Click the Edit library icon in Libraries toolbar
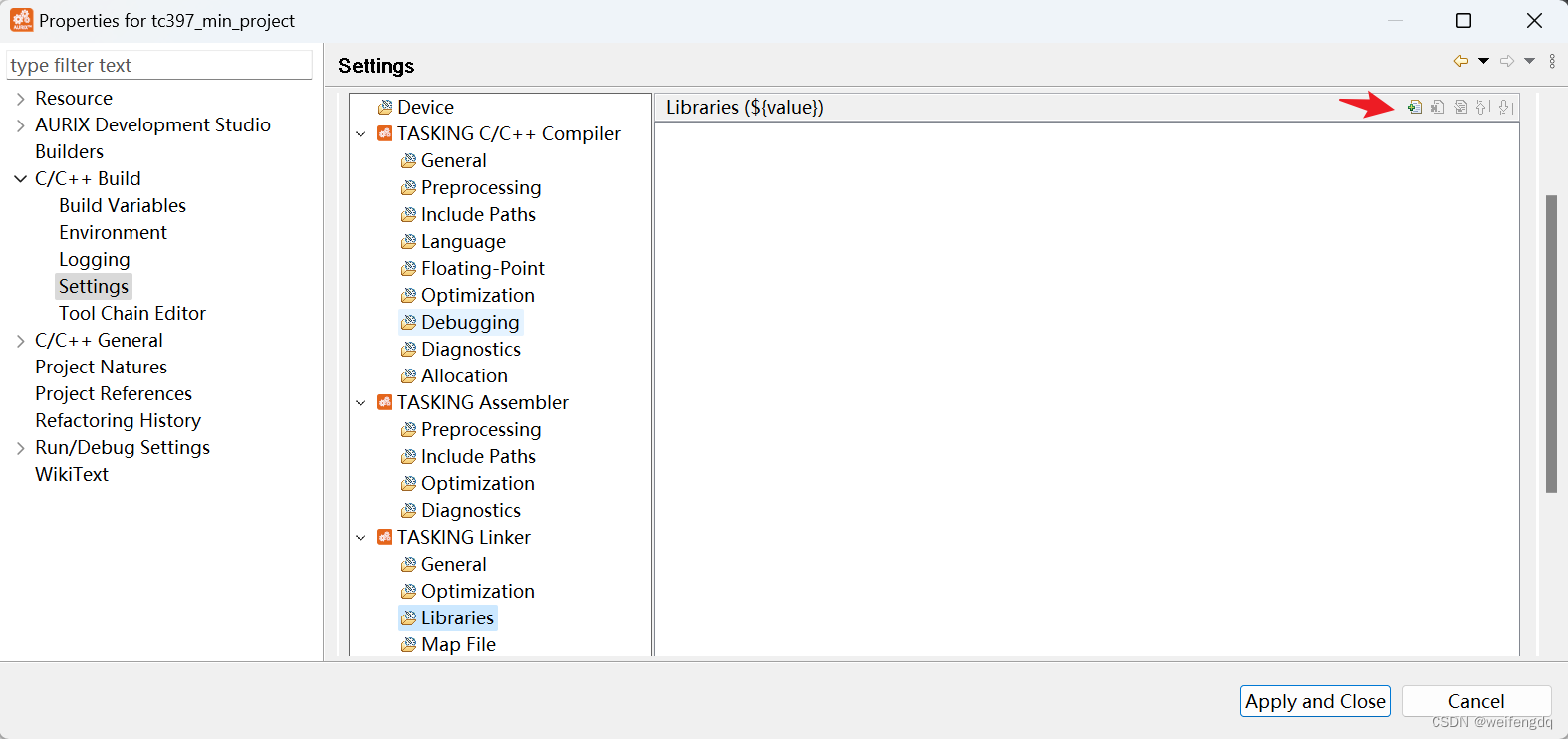The width and height of the screenshot is (1568, 739). coord(1461,107)
